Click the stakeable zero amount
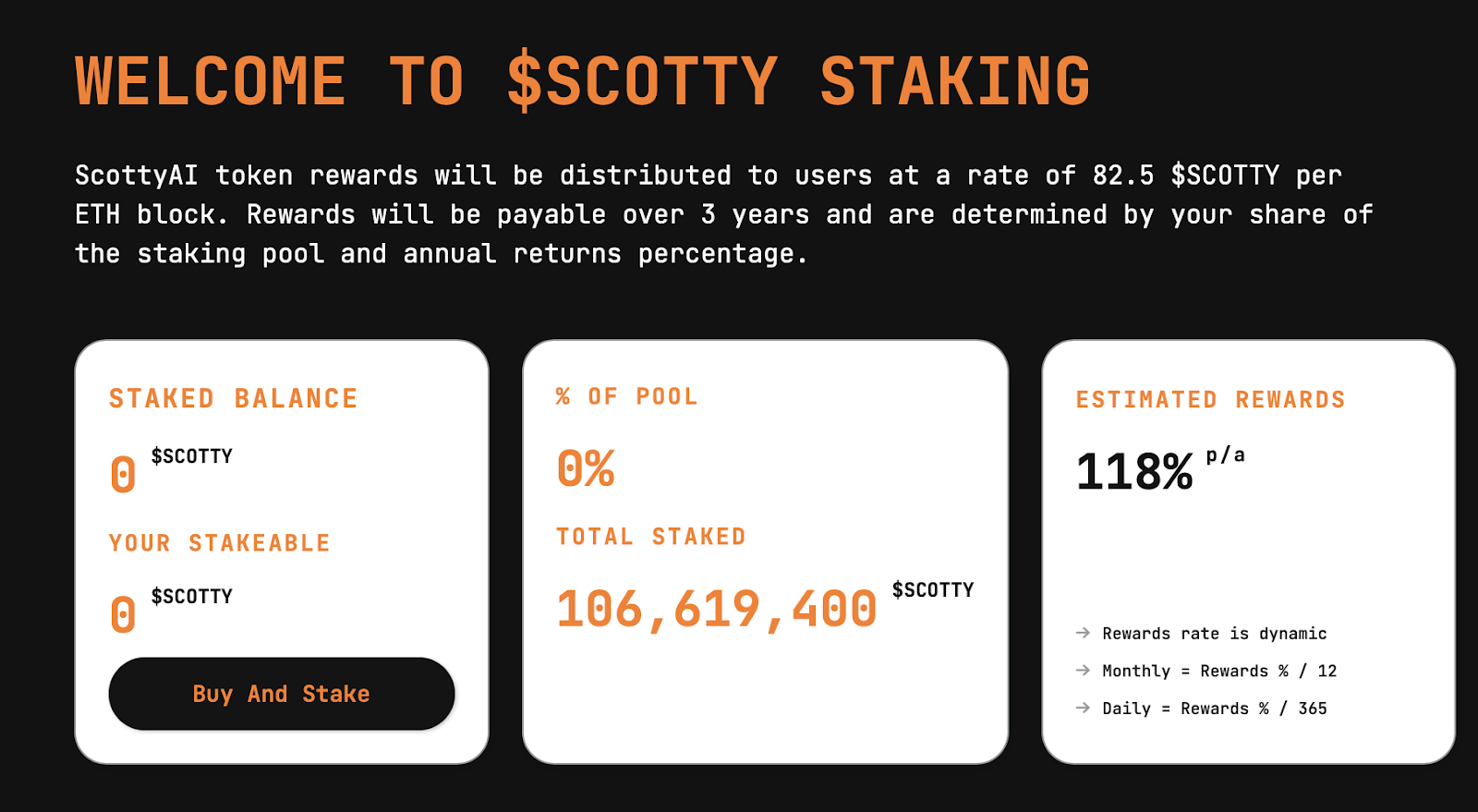This screenshot has height=812, width=1478. pos(123,615)
